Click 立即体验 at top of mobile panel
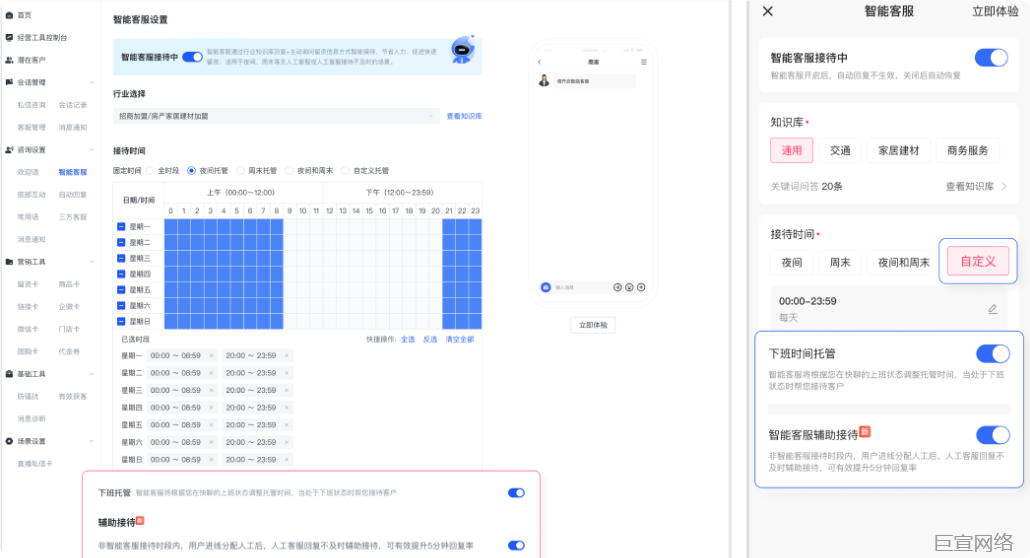The width and height of the screenshot is (1030, 558). 995,11
